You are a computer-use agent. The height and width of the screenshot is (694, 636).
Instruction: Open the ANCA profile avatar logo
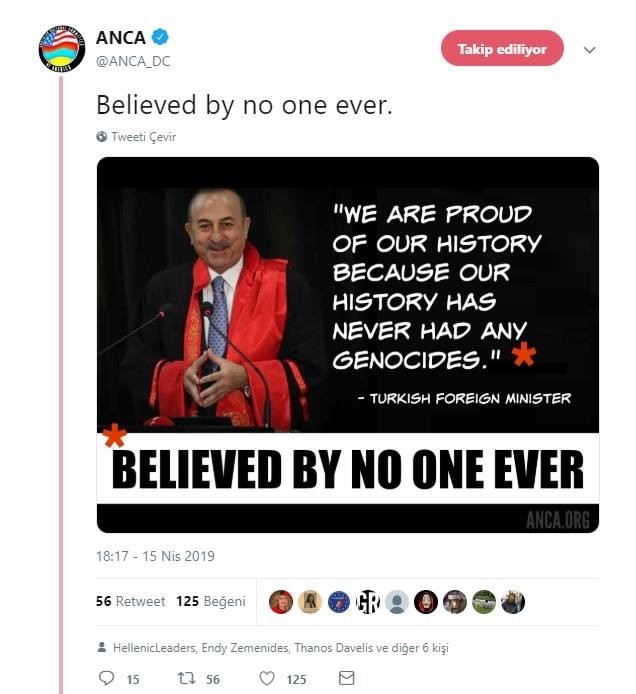pos(62,48)
